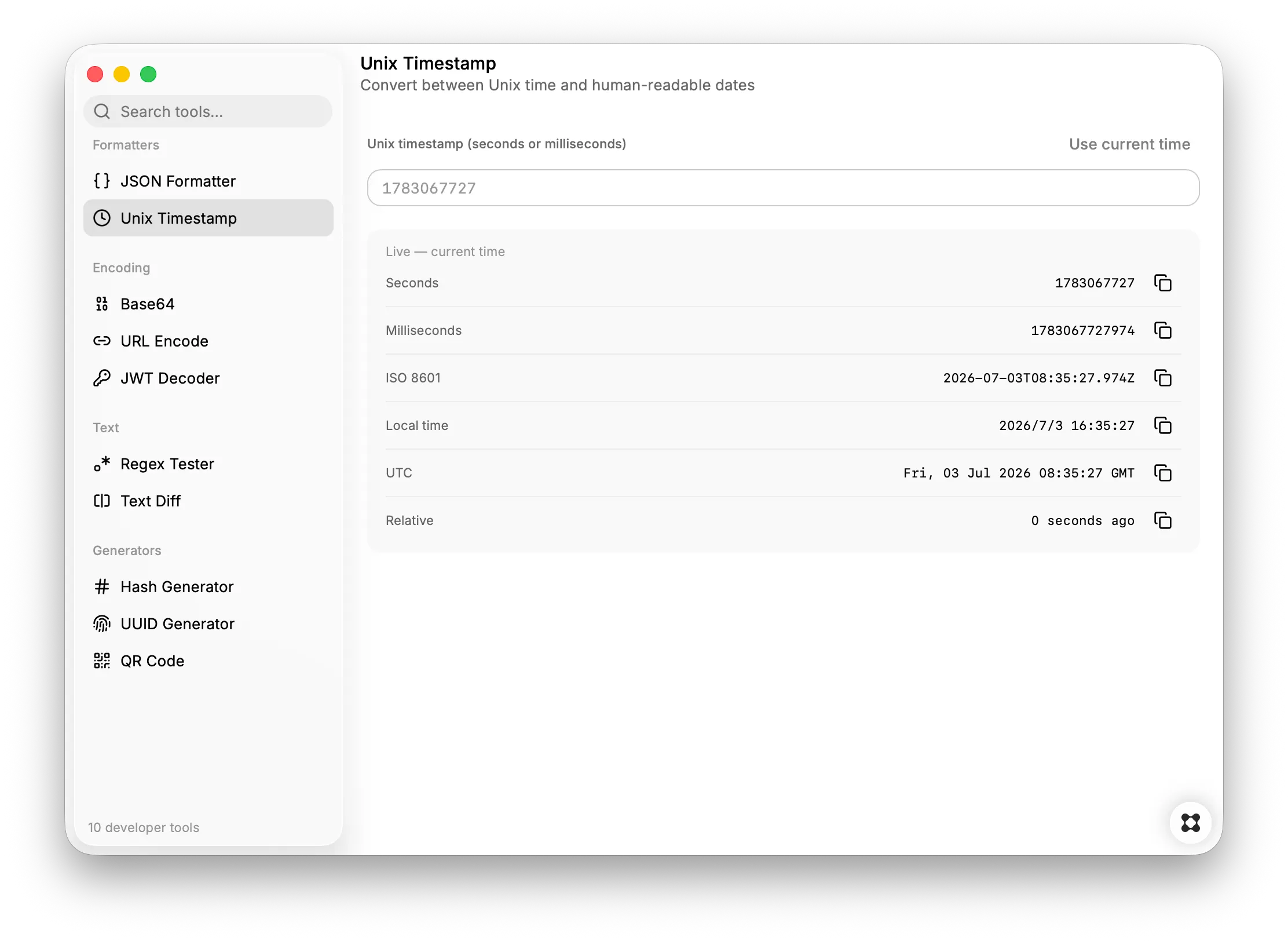The image size is (1288, 941).
Task: Click the 'Unix timestamp (seconds or milliseconds)' label
Action: point(496,144)
